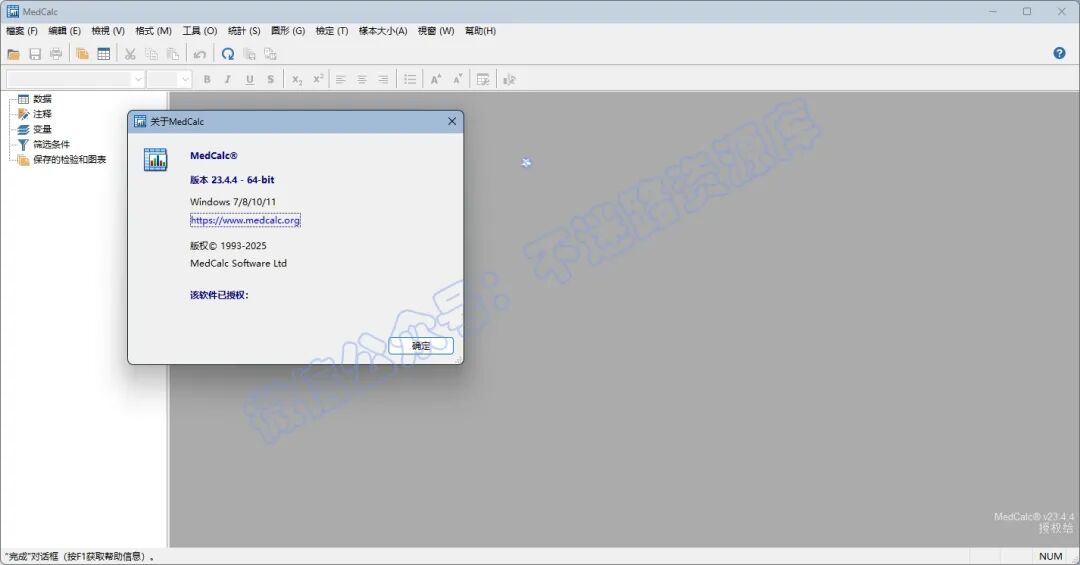Click the Windows 7/8/10/11 text
Viewport: 1080px width, 565px height.
(x=233, y=202)
